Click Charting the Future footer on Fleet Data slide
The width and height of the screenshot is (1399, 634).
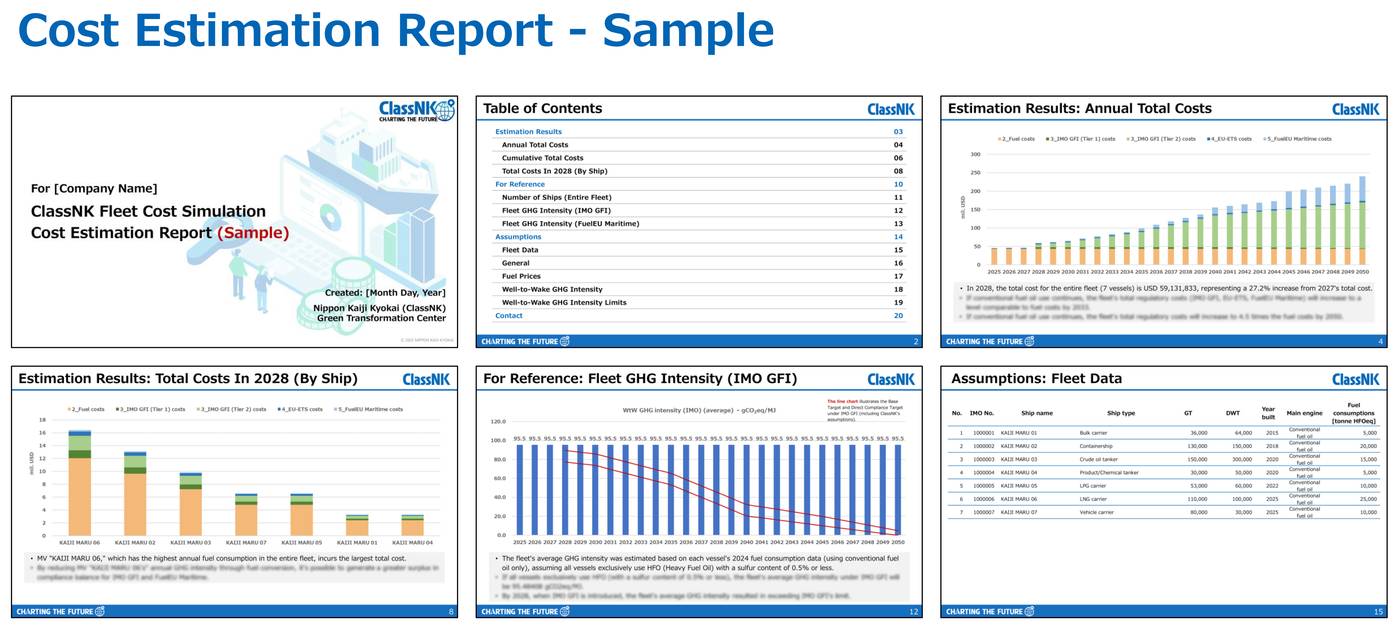[x=989, y=611]
